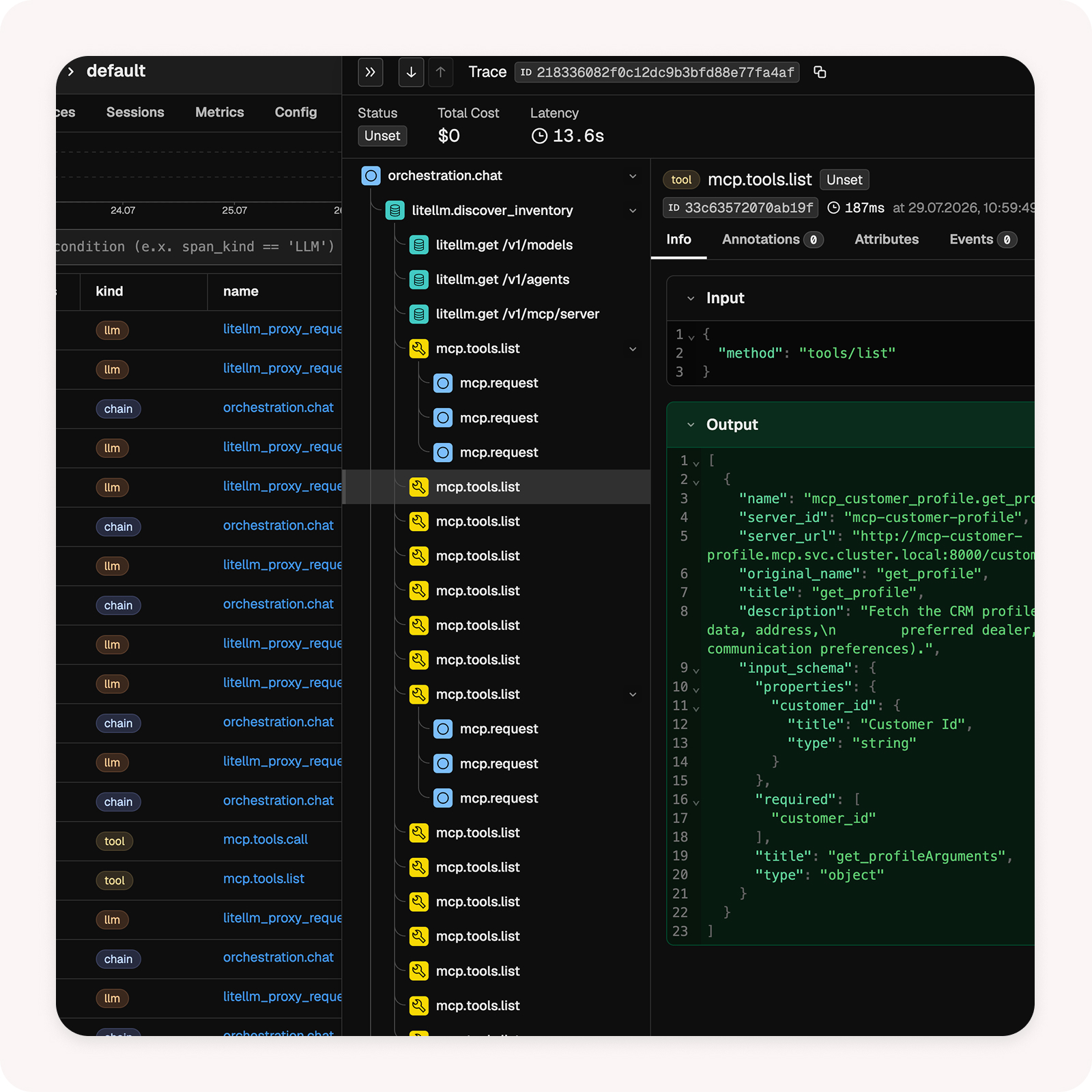Click the litellm.get /v1/agents span icon
This screenshot has height=1092, width=1092.
[419, 279]
